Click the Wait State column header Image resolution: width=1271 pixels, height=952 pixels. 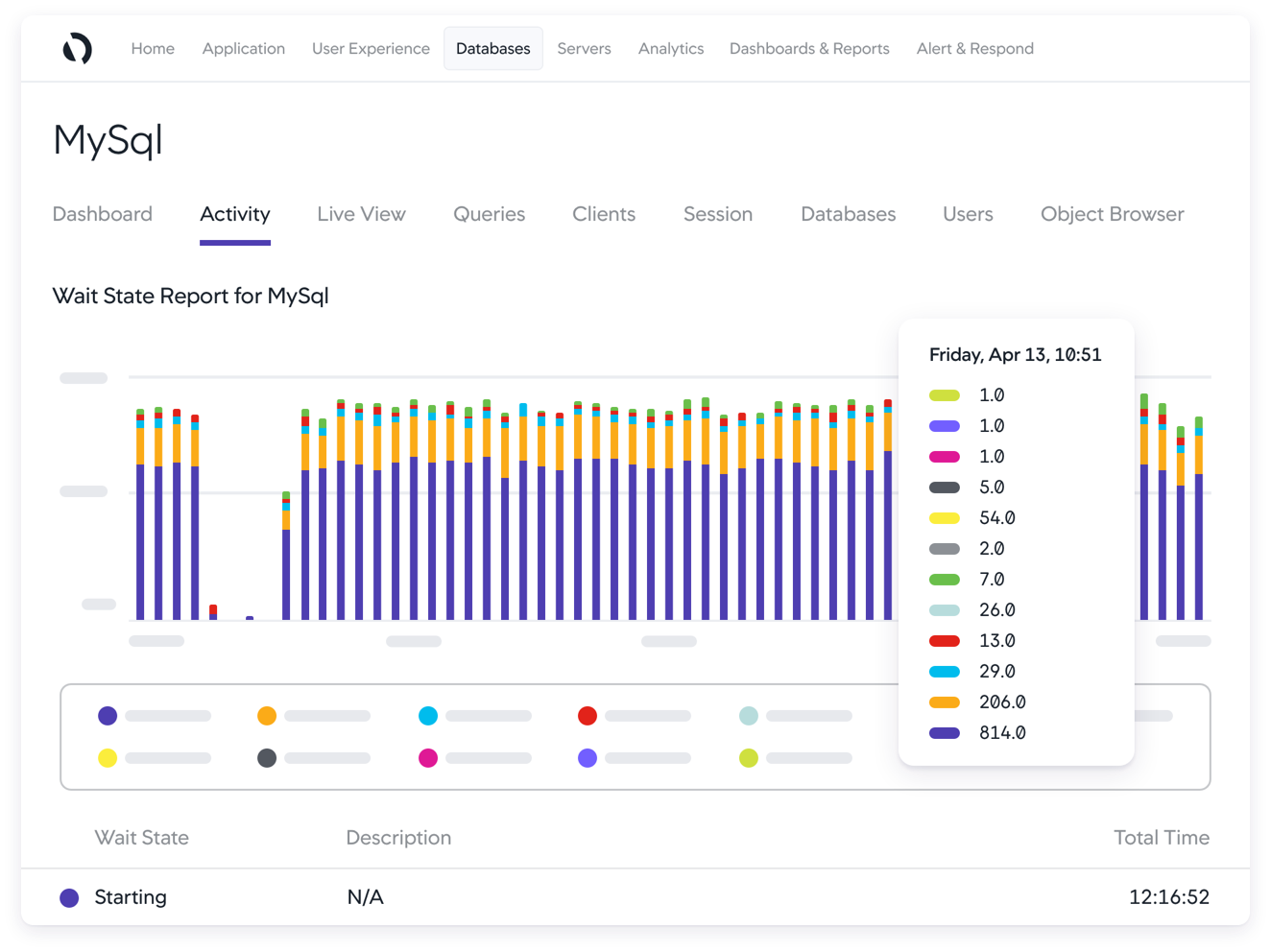point(142,838)
